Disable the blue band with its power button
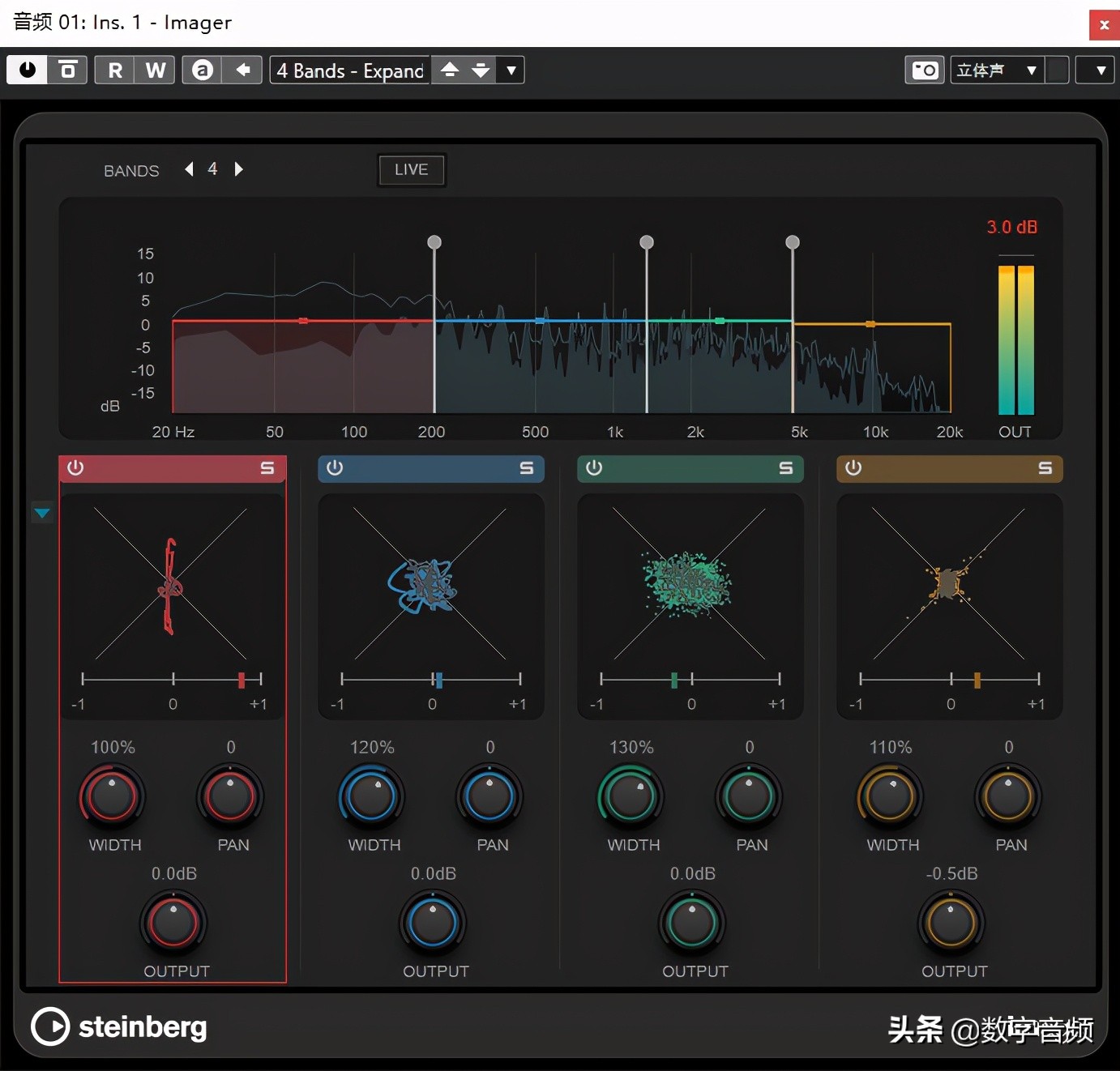Viewport: 1120px width, 1071px height. tap(335, 467)
